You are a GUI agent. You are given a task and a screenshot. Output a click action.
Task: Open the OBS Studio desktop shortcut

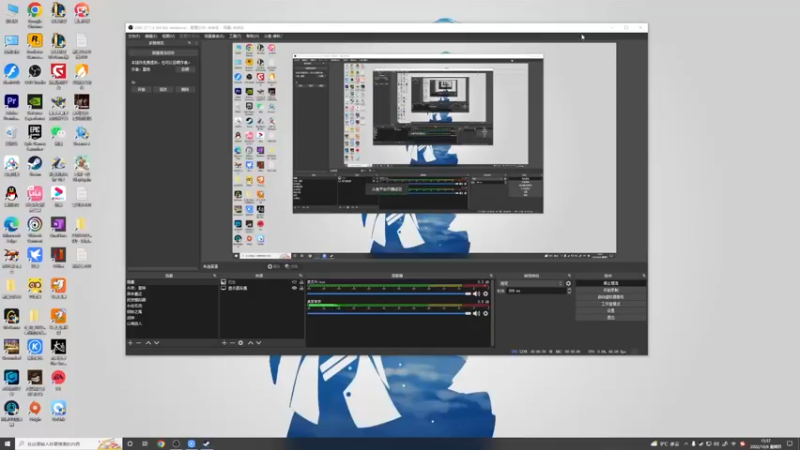(x=35, y=74)
